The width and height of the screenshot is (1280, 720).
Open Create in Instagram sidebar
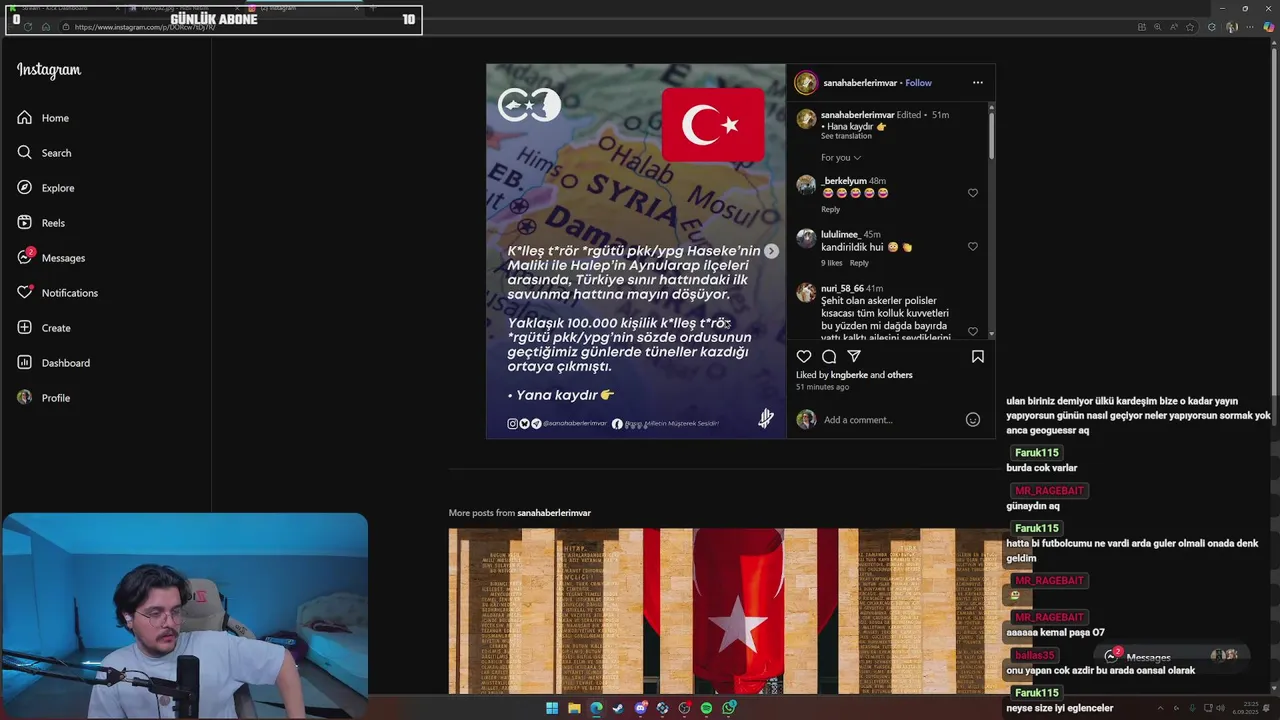(x=44, y=328)
